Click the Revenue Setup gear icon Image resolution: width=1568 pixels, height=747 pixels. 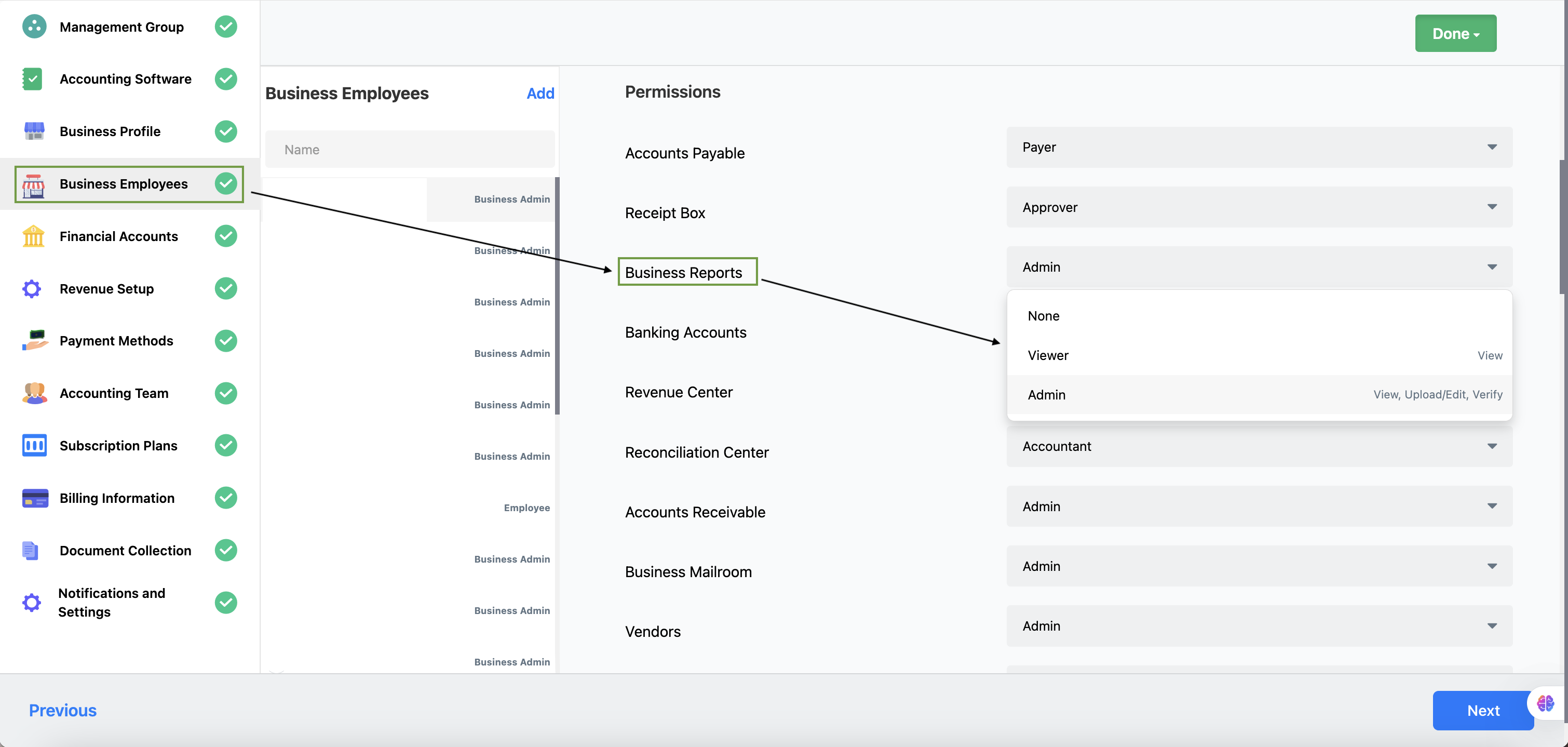pos(32,289)
